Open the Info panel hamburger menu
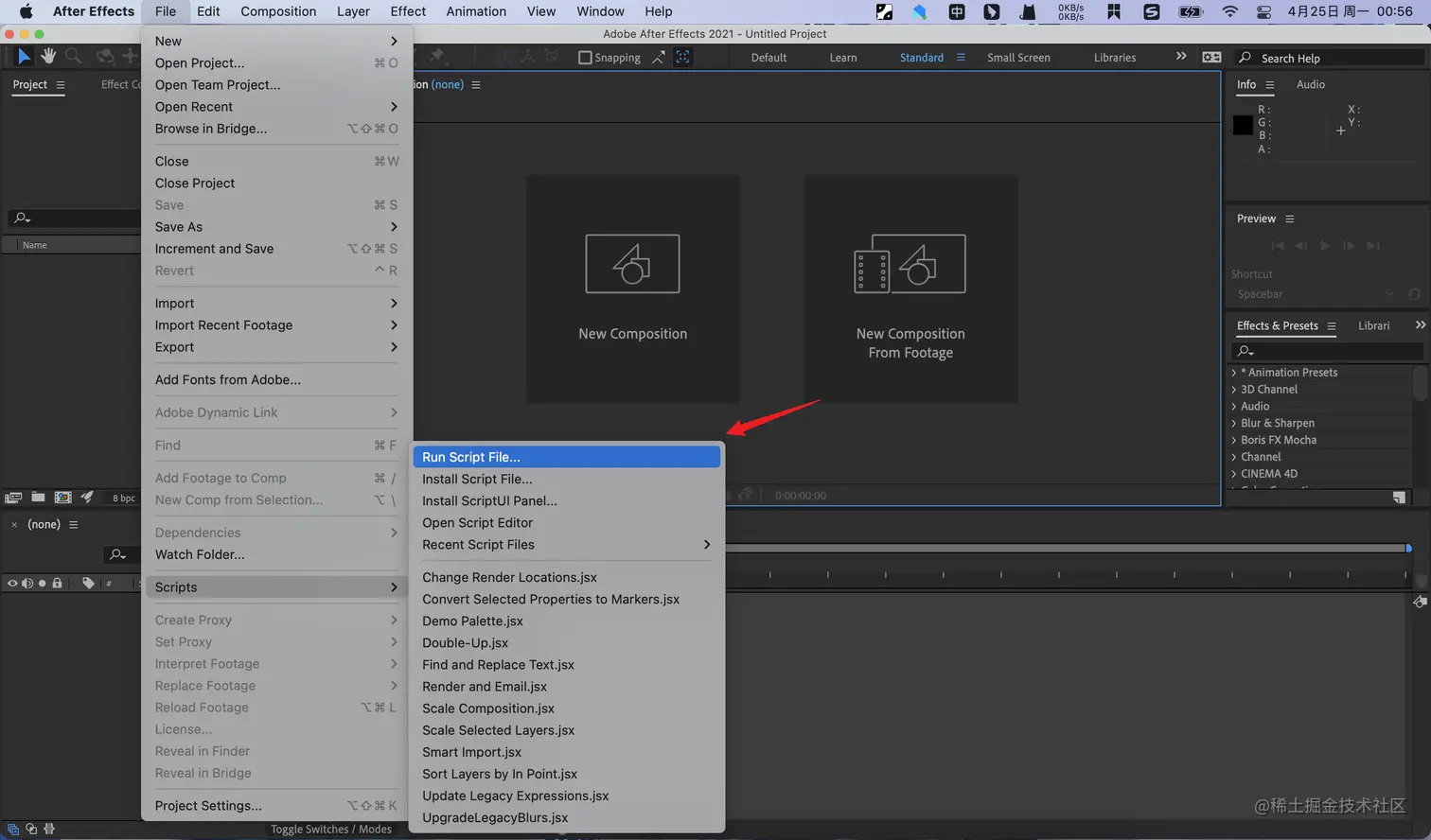 (1270, 85)
